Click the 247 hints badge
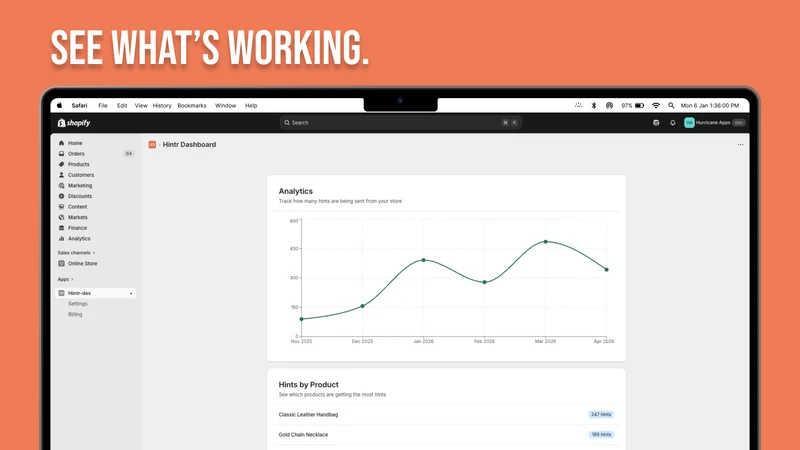 click(x=601, y=415)
